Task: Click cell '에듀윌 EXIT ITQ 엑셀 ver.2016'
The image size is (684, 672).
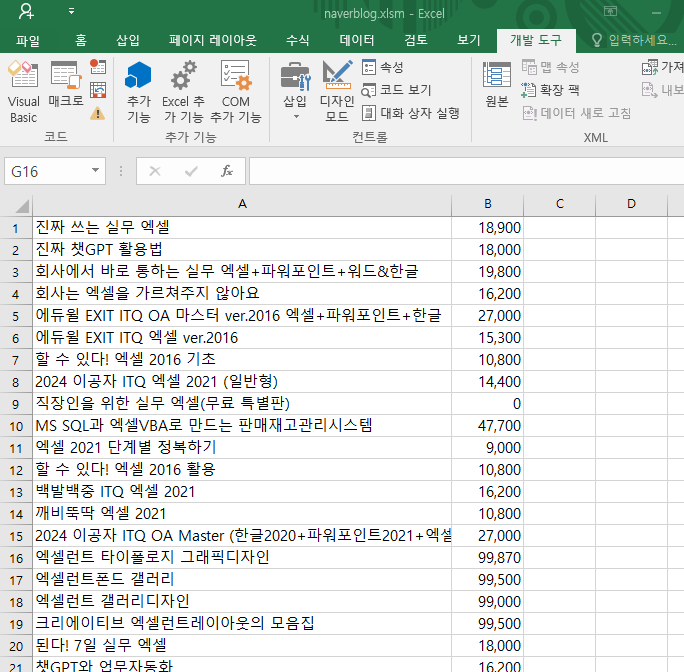Action: pos(242,338)
